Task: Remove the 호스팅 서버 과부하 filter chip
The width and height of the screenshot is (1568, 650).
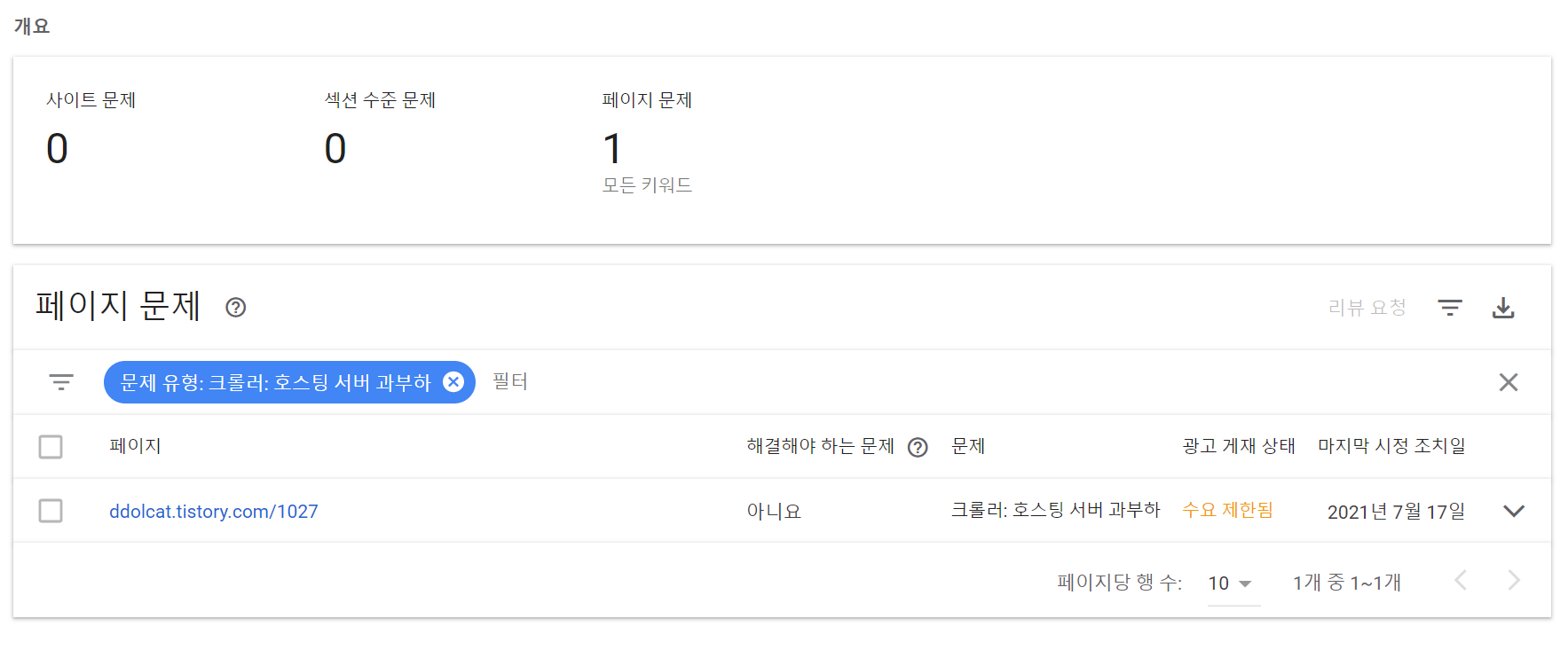Action: coord(453,382)
